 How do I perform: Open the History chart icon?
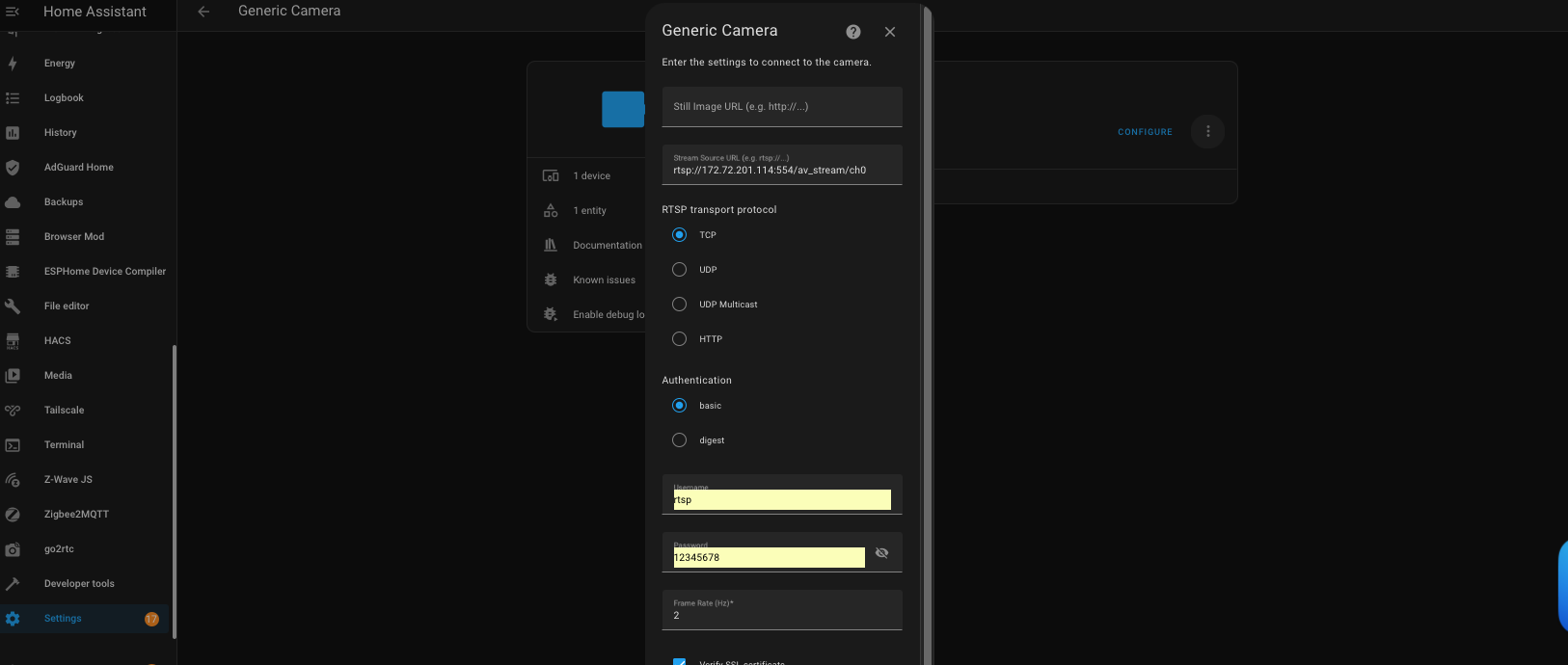click(13, 133)
